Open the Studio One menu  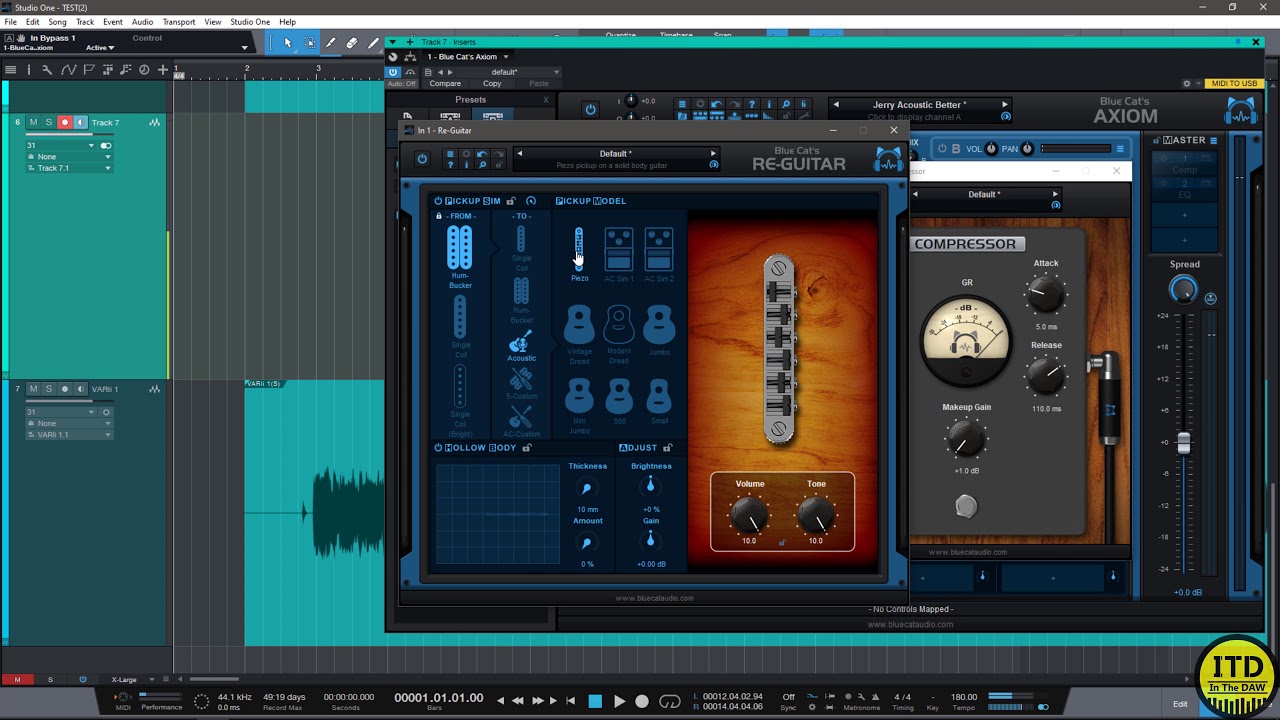tap(250, 22)
